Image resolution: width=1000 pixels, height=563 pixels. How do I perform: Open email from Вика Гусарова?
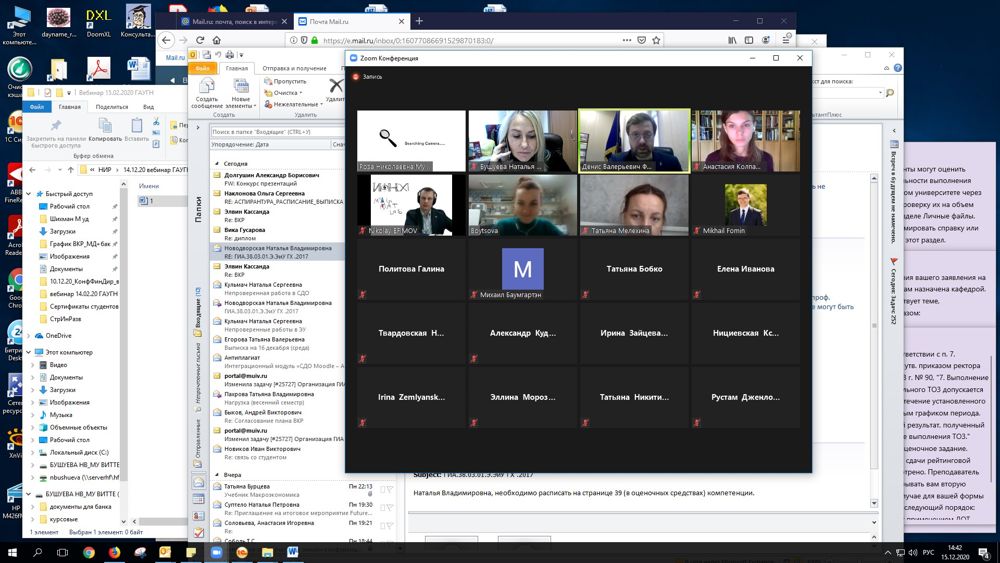[x=278, y=234]
